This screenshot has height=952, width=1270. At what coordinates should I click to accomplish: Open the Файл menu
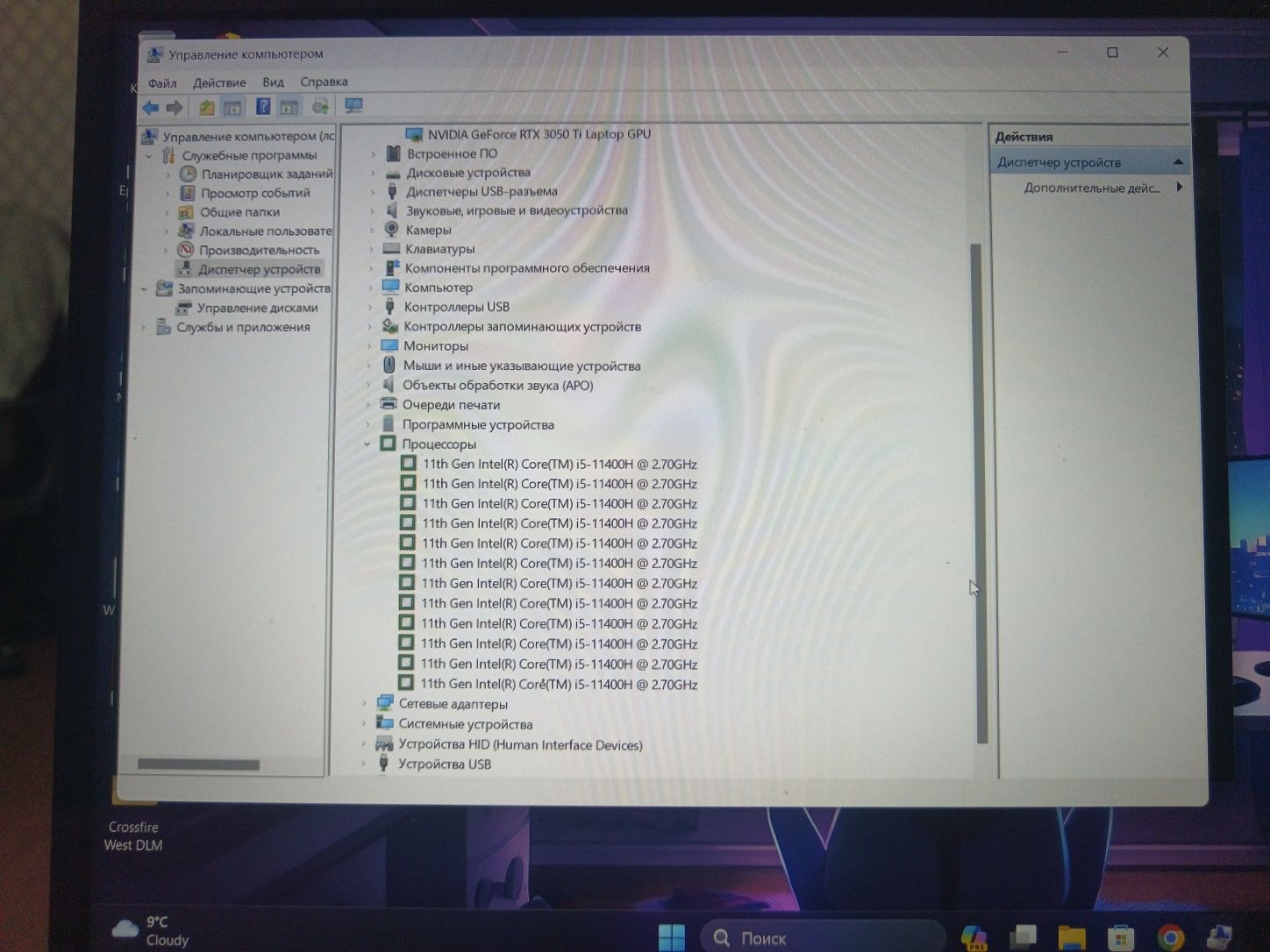pyautogui.click(x=162, y=83)
